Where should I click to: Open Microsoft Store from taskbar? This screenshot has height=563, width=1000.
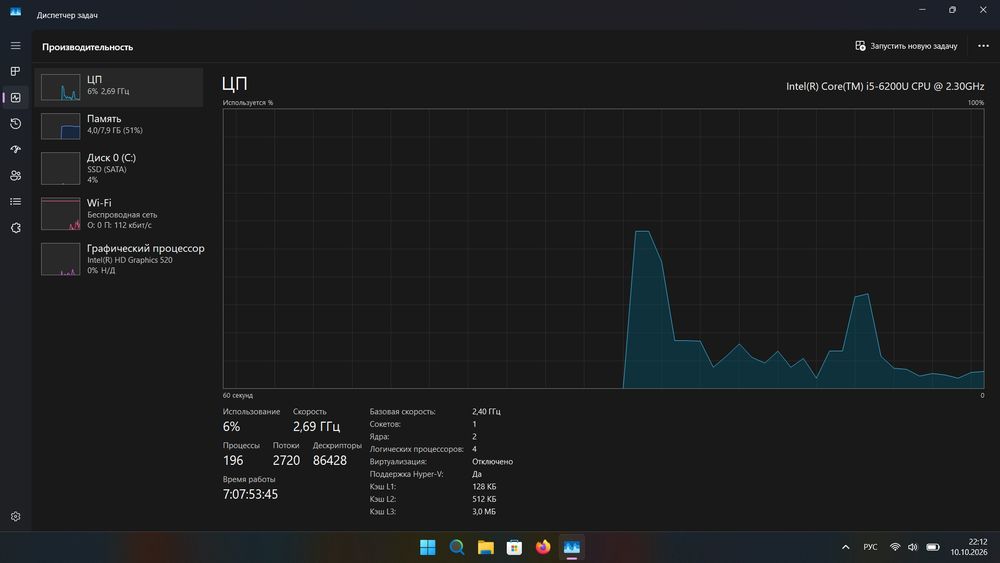(514, 547)
